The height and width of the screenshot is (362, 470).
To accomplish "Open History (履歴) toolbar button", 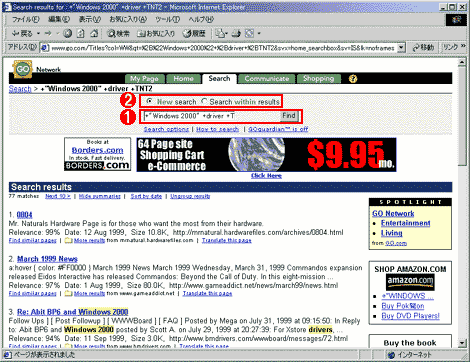I will pos(194,33).
